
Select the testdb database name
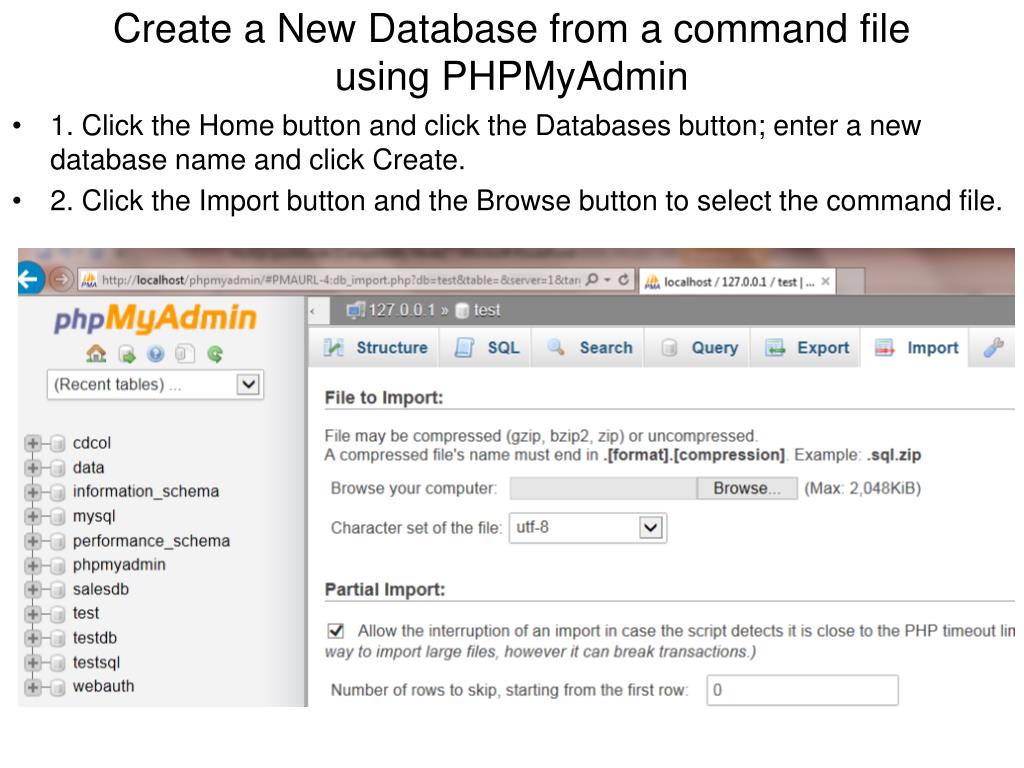click(x=95, y=638)
